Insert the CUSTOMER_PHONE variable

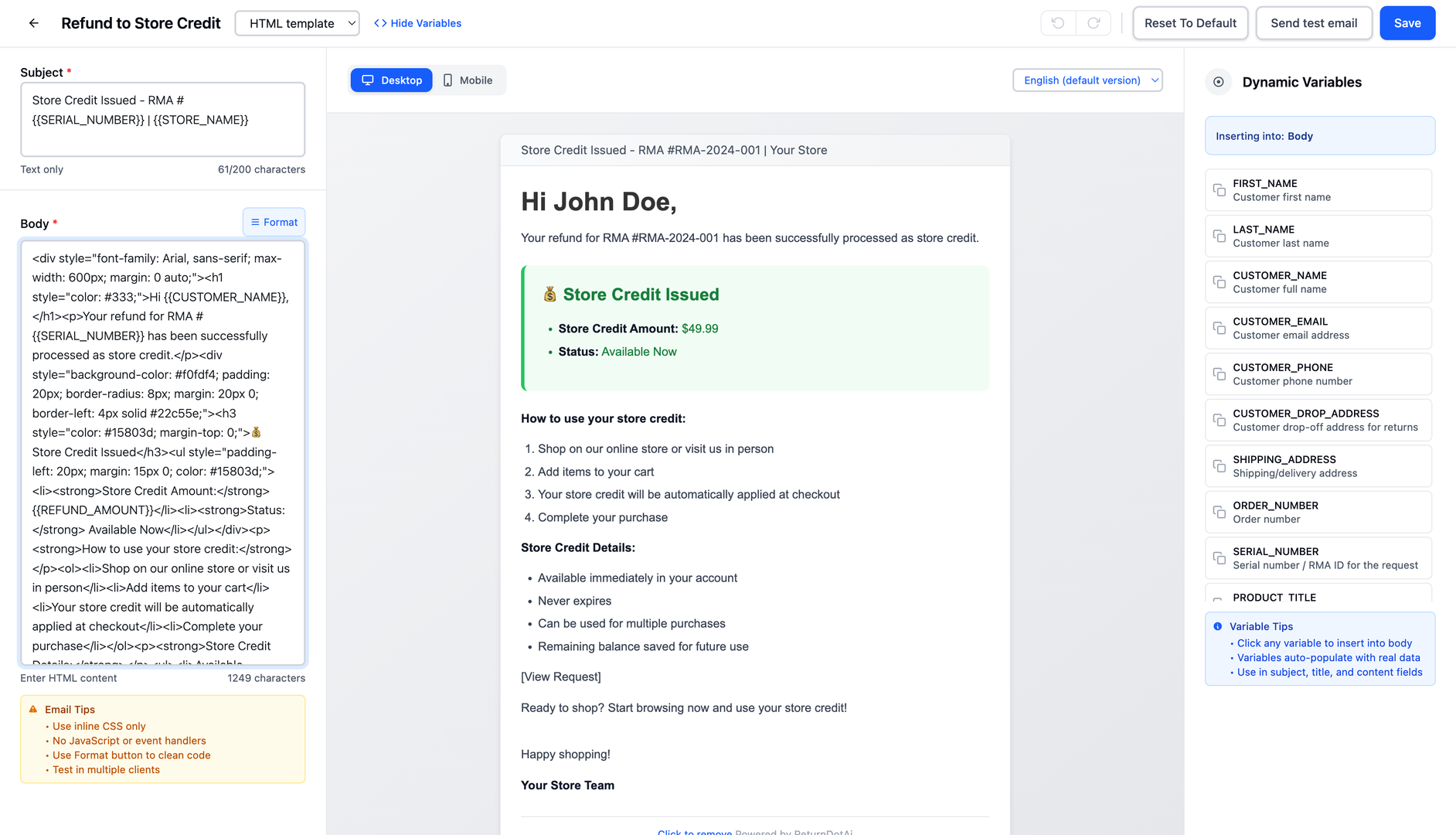pyautogui.click(x=1318, y=374)
